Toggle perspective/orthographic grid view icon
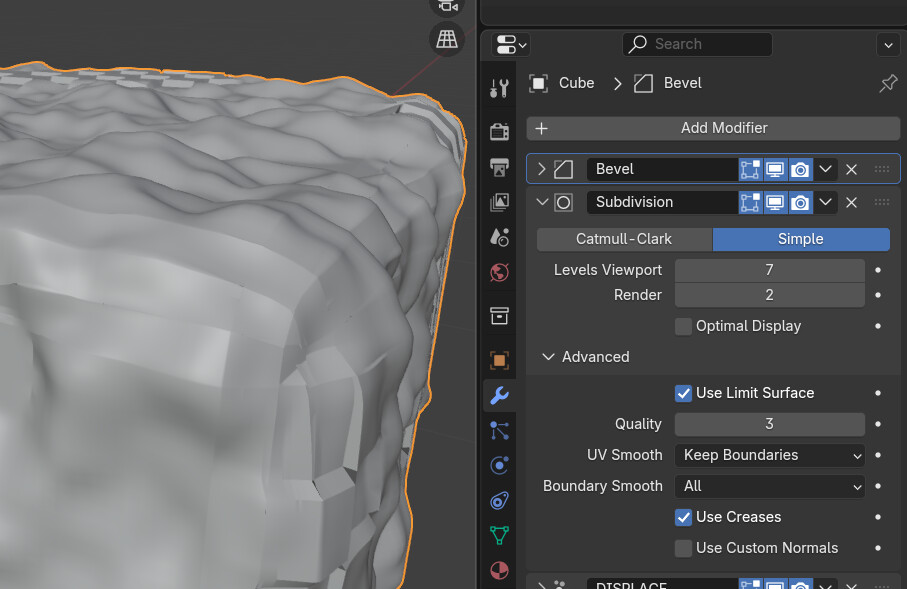907x589 pixels. point(447,39)
